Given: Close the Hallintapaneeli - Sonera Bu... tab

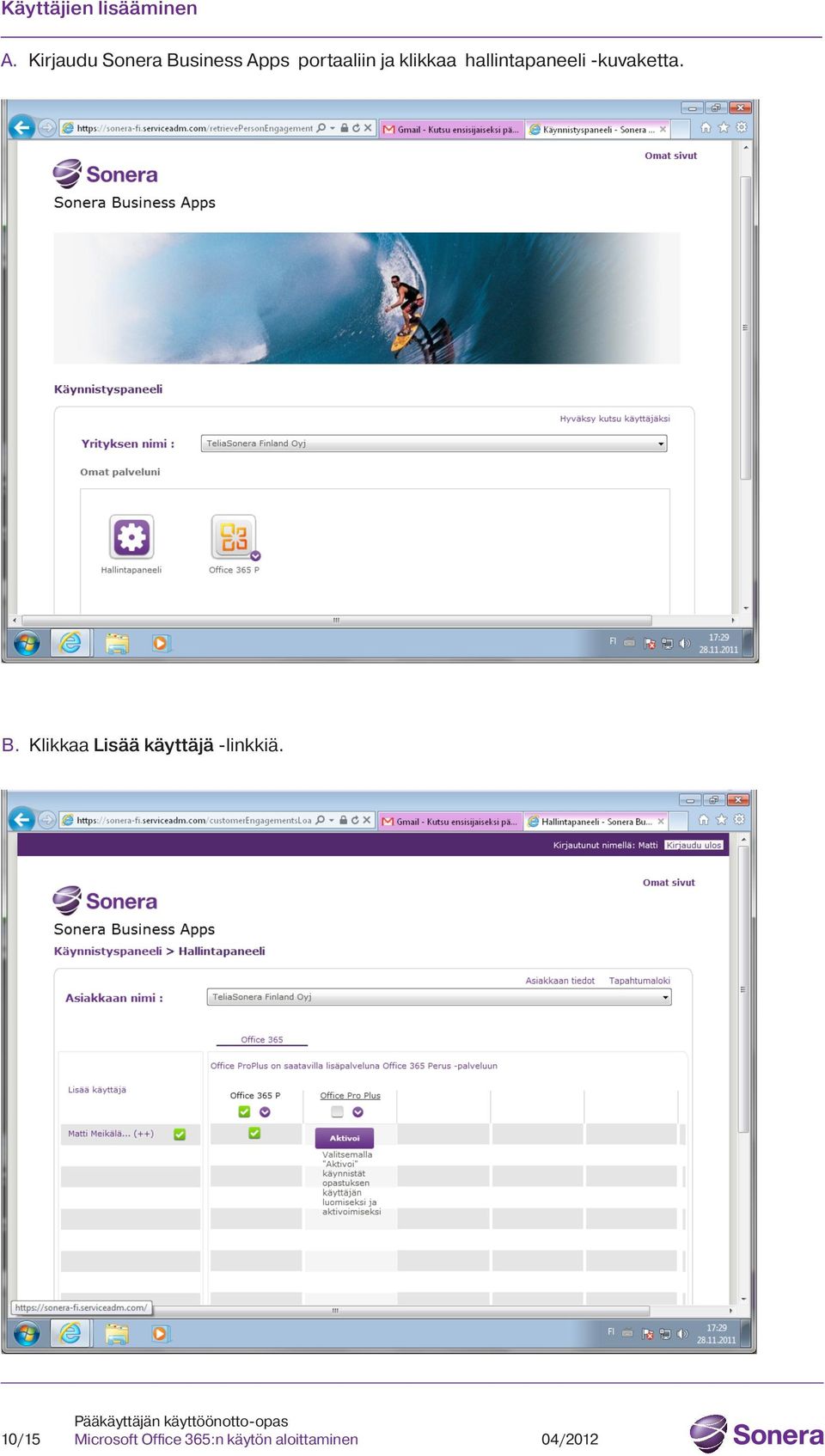Looking at the screenshot, I should click(661, 822).
